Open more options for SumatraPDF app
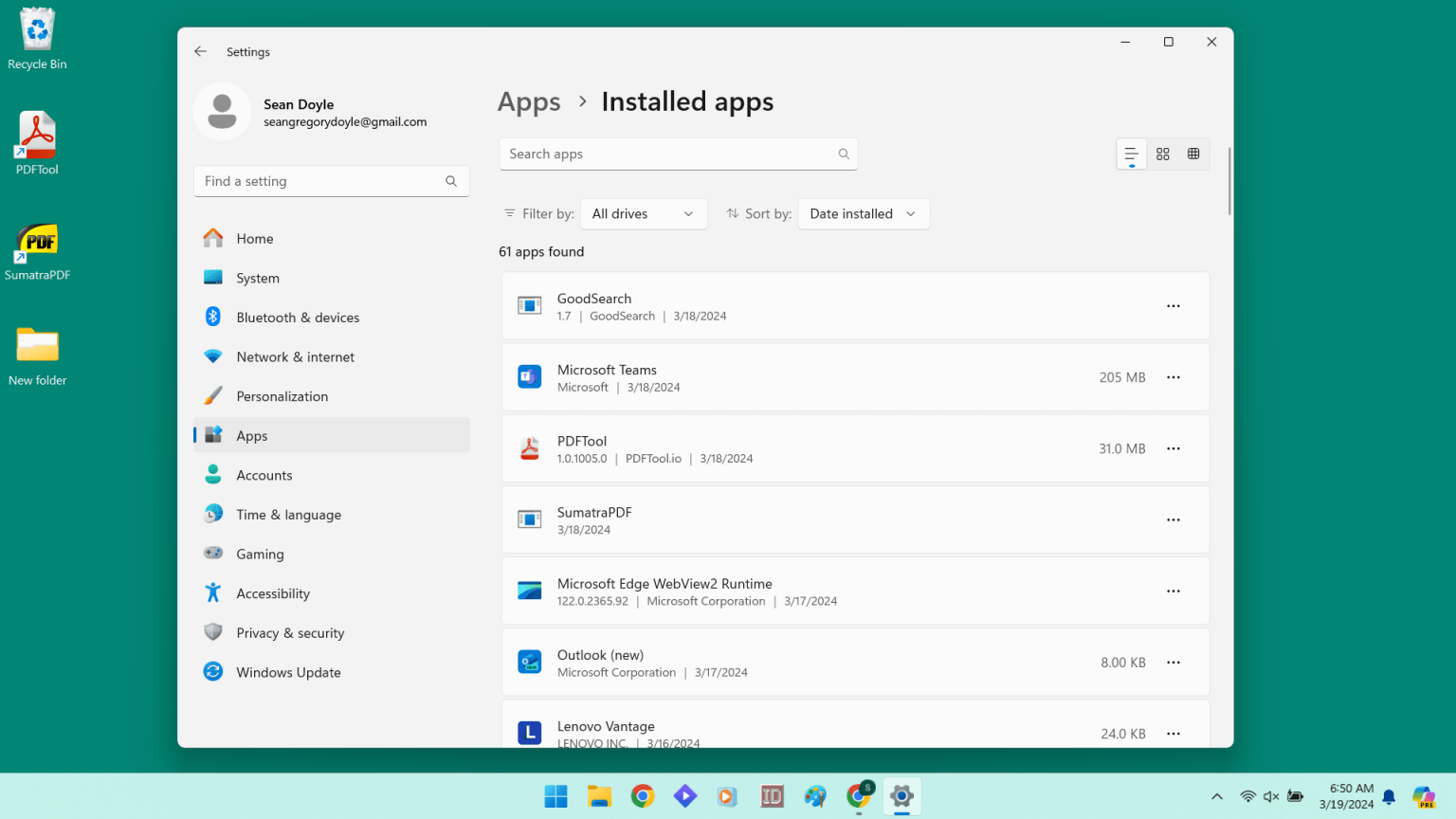 [1174, 519]
